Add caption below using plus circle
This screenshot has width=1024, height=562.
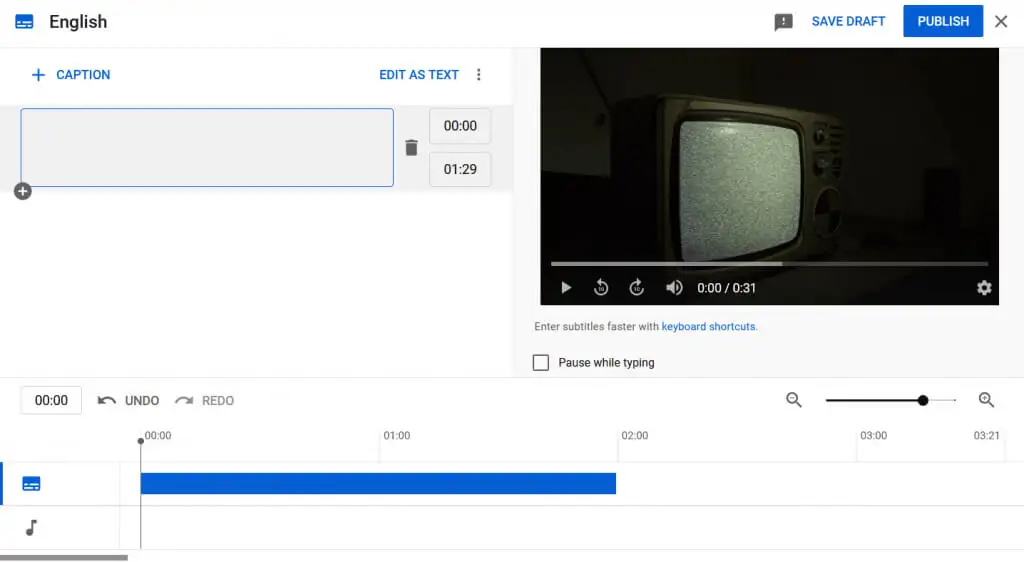(23, 191)
